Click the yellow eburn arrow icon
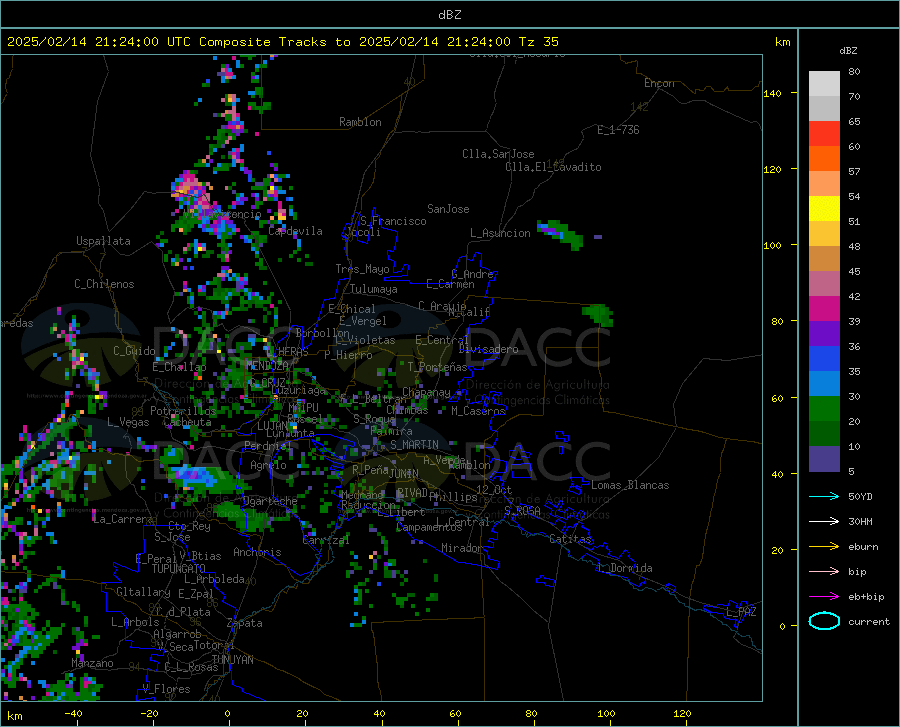This screenshot has height=727, width=900. pos(824,546)
